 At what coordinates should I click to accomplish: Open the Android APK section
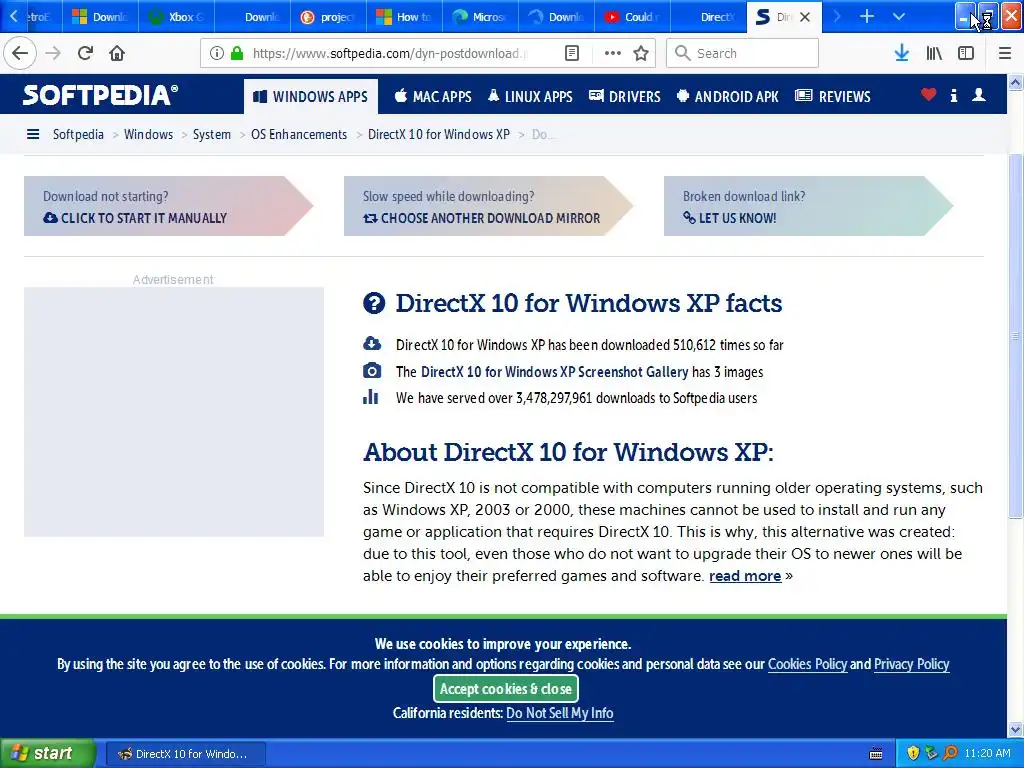pyautogui.click(x=728, y=97)
